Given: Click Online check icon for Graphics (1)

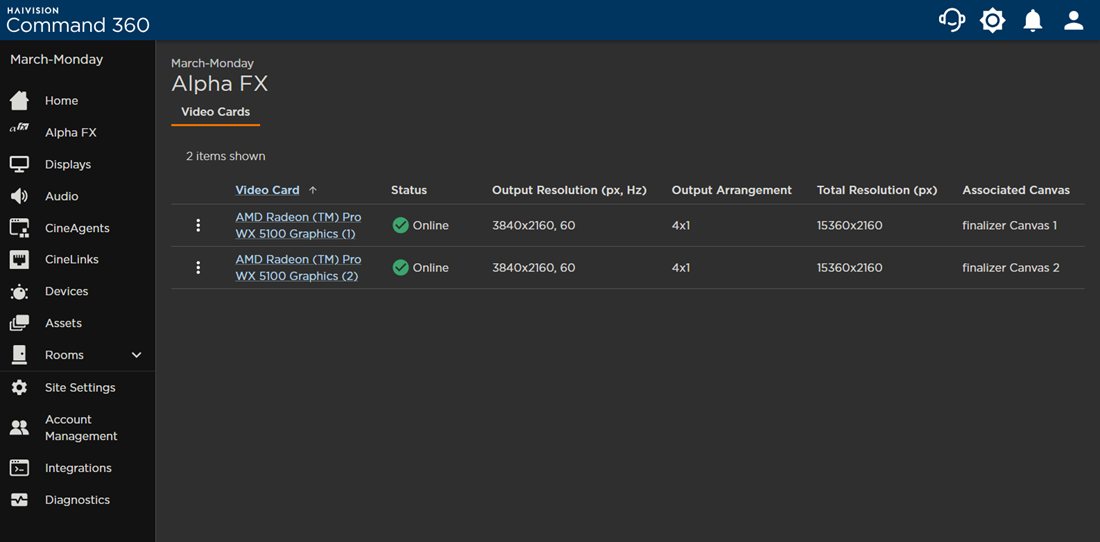Looking at the screenshot, I should point(401,225).
